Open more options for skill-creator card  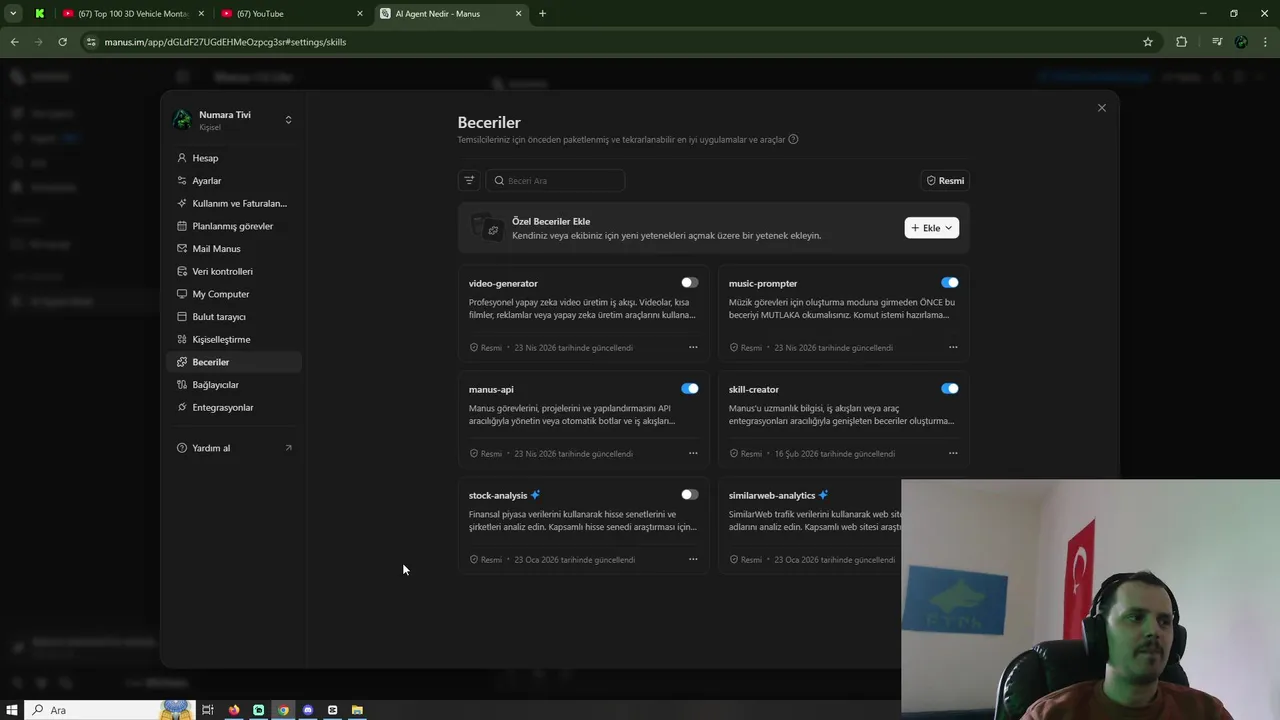click(953, 453)
